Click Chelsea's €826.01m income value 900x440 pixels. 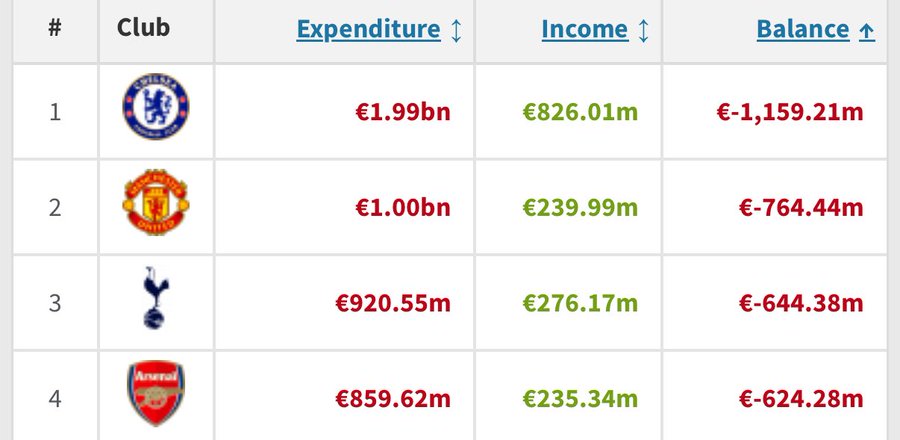click(x=580, y=112)
